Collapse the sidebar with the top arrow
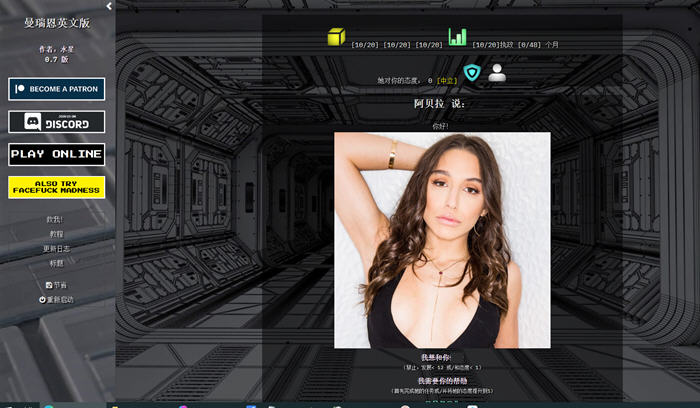Screen dimensions: 700x408 109,6
